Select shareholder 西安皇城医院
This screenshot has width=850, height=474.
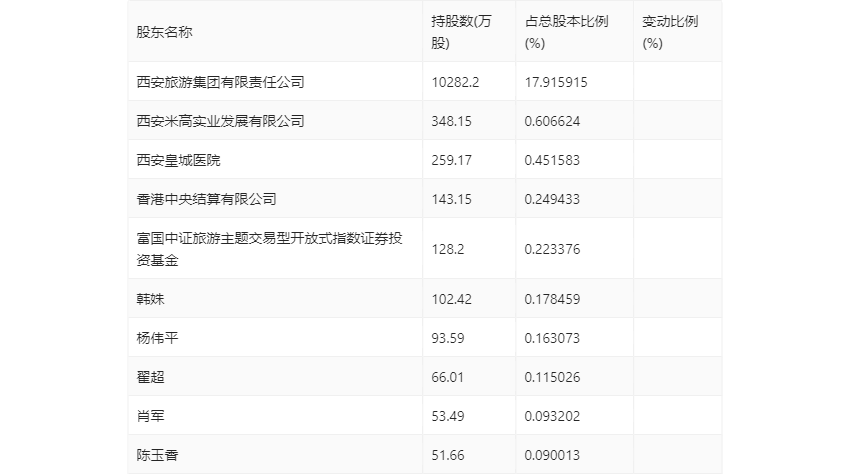tap(178, 160)
